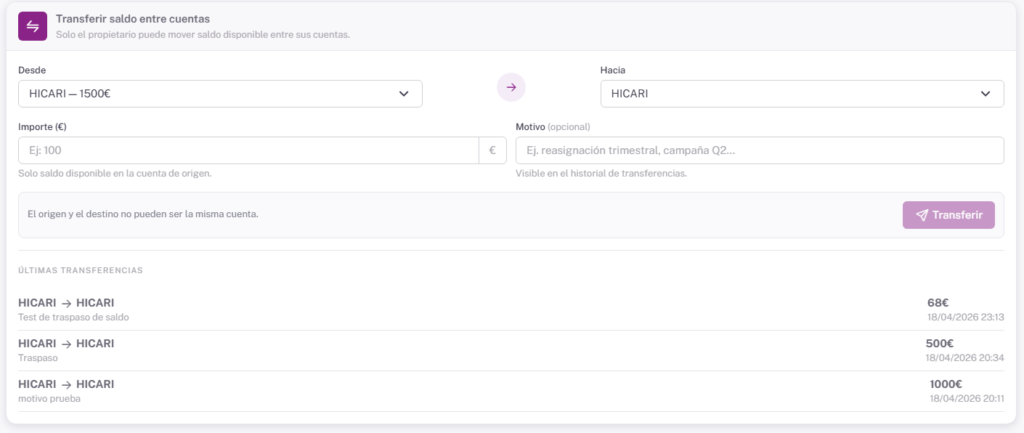Select the 'Test de traspaso de saldo' transfer

tap(74, 317)
